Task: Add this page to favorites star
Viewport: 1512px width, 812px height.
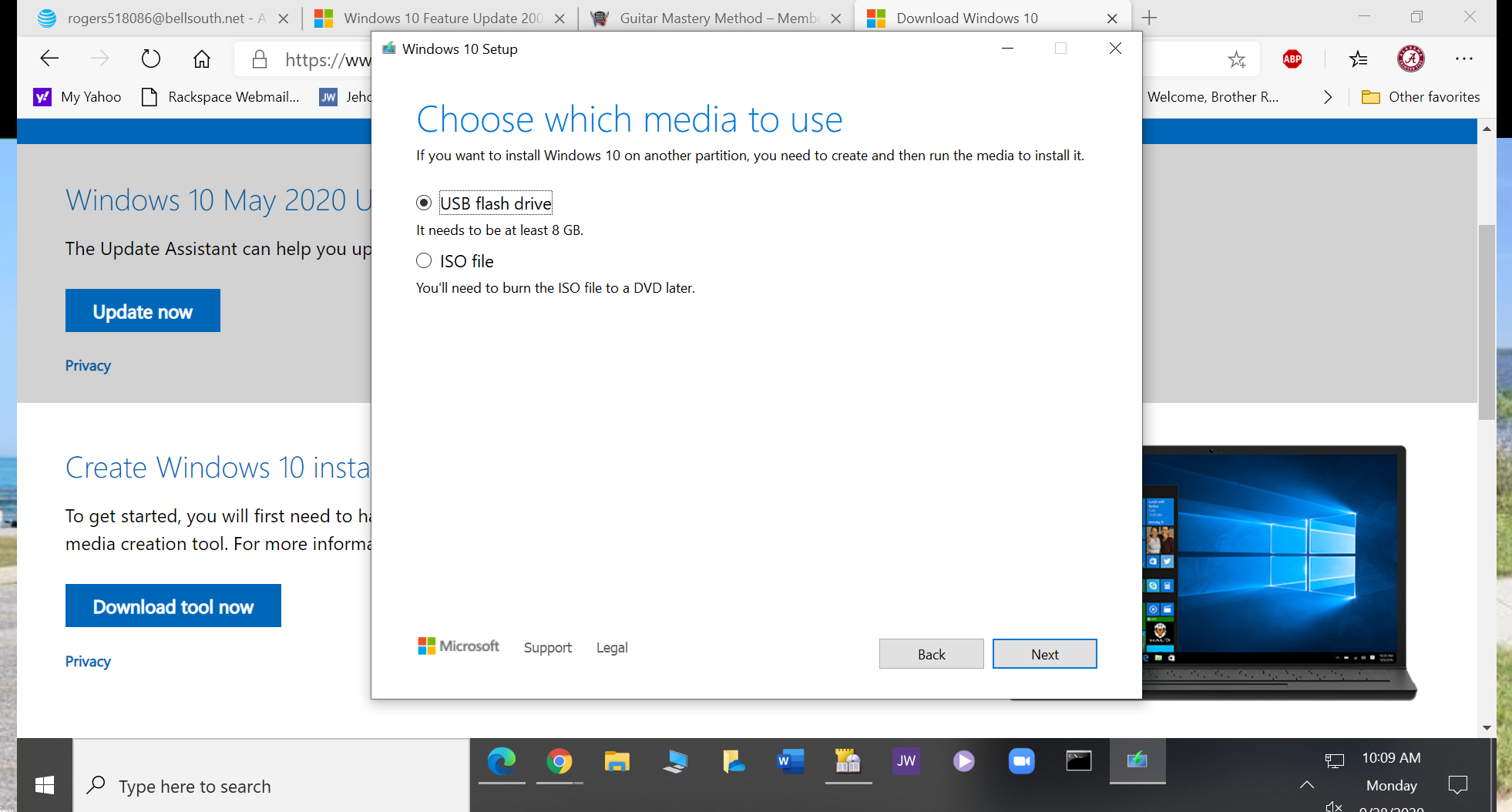Action: 1237,59
